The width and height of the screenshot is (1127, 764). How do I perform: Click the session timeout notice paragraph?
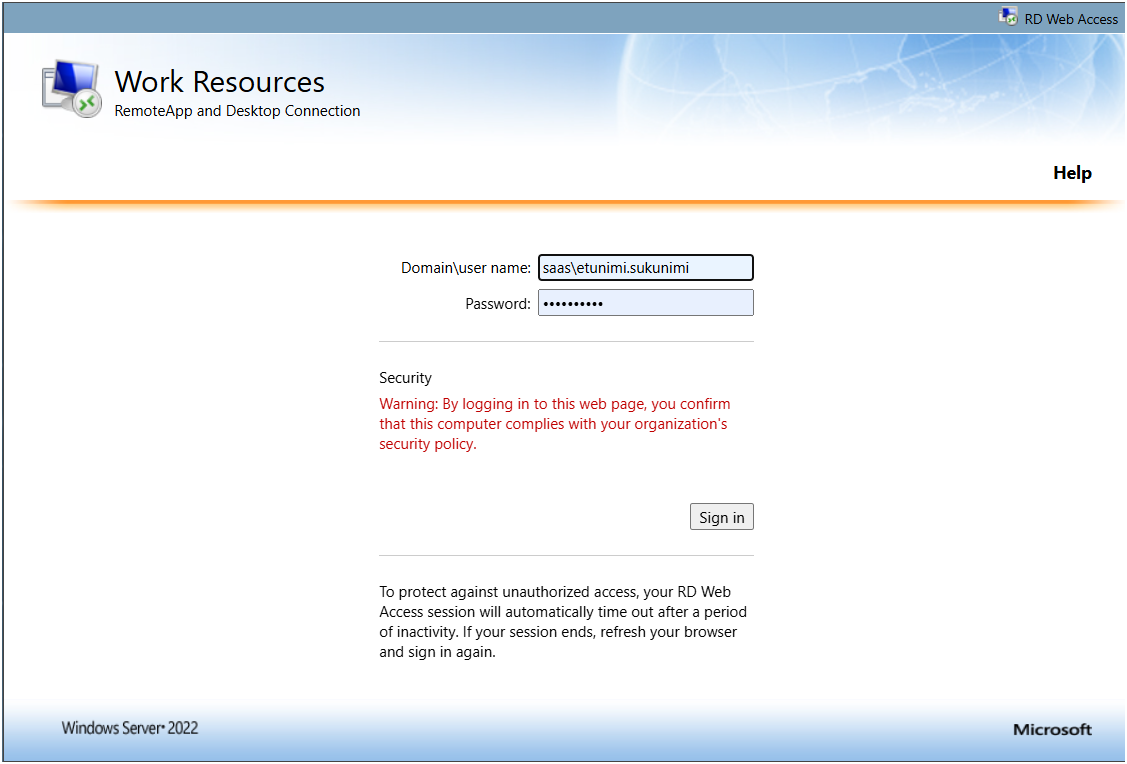coord(562,622)
